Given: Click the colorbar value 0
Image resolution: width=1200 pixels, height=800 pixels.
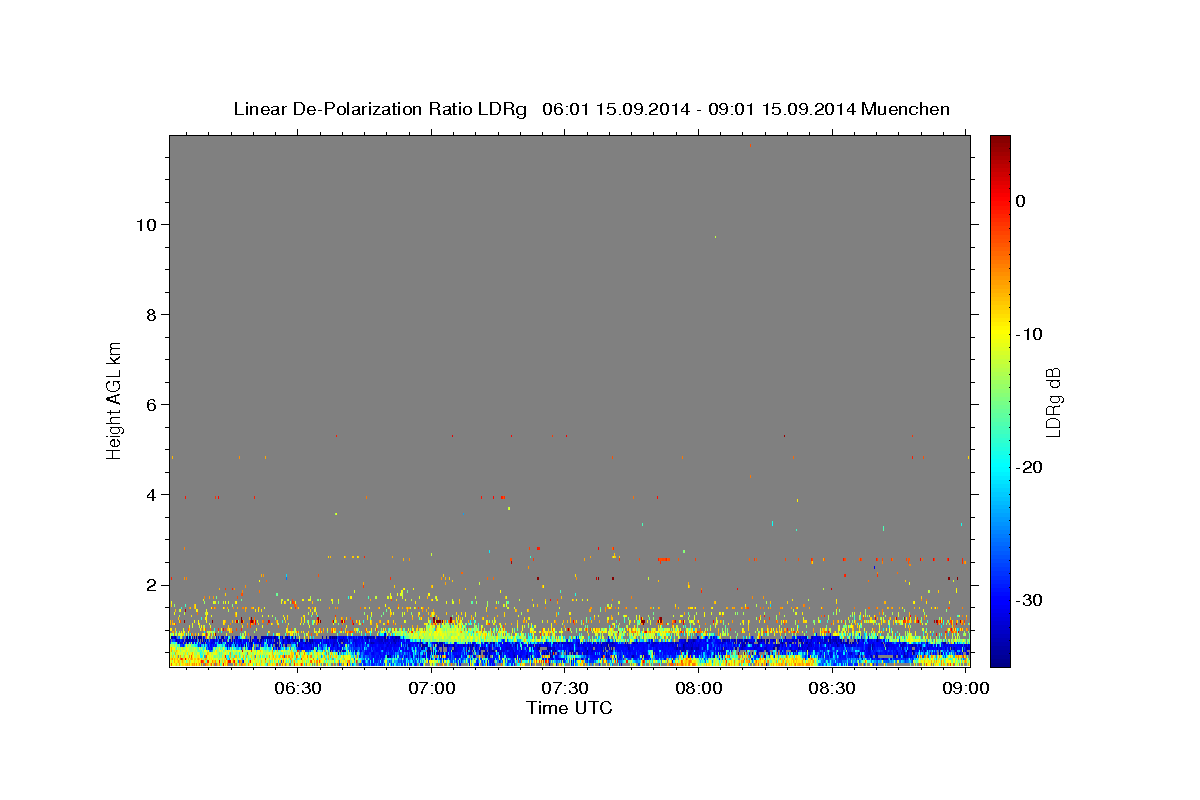Looking at the screenshot, I should pos(1021,201).
